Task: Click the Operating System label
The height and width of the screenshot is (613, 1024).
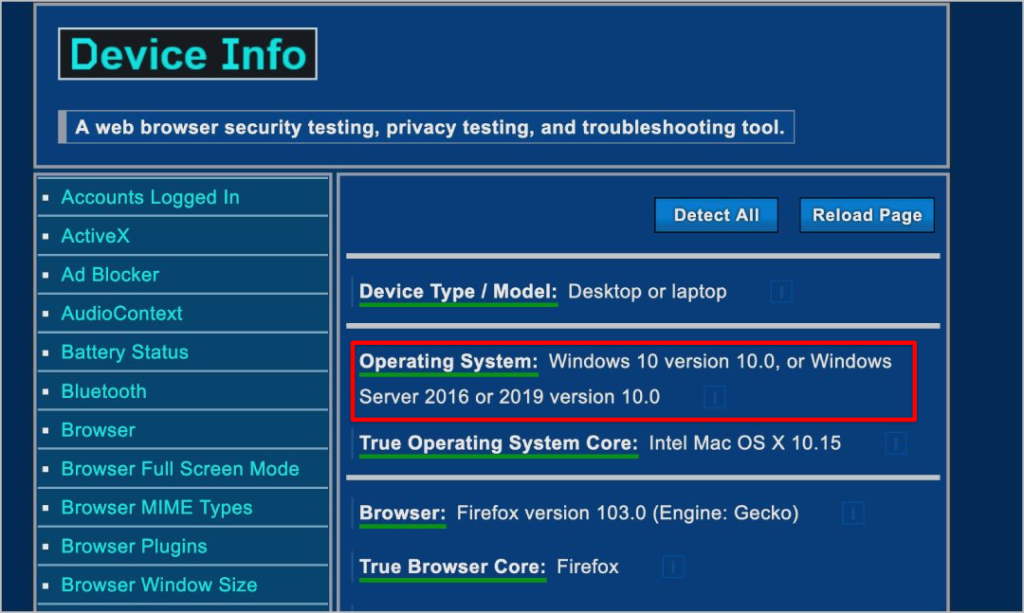Action: [449, 362]
